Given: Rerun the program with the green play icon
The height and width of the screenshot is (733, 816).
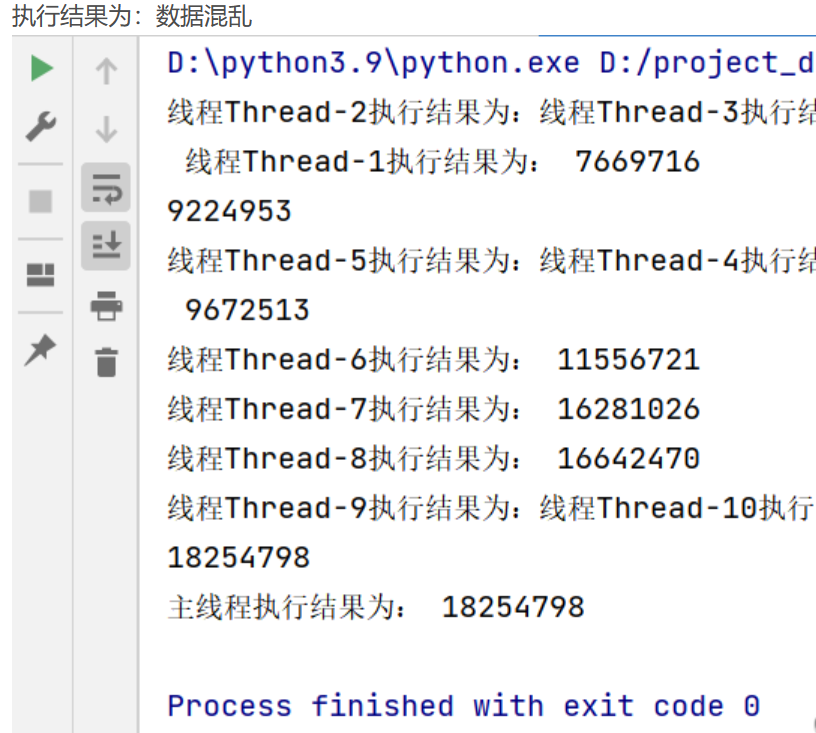Looking at the screenshot, I should pos(41,69).
